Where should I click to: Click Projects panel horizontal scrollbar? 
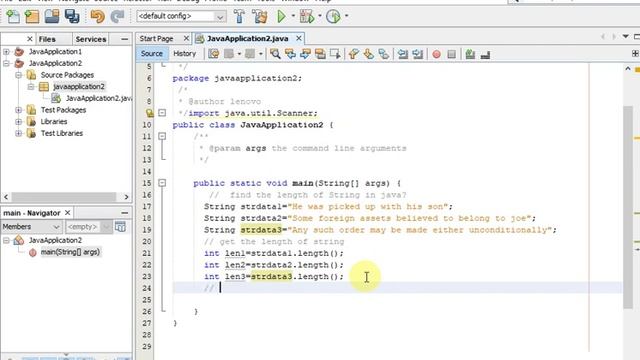(63, 197)
